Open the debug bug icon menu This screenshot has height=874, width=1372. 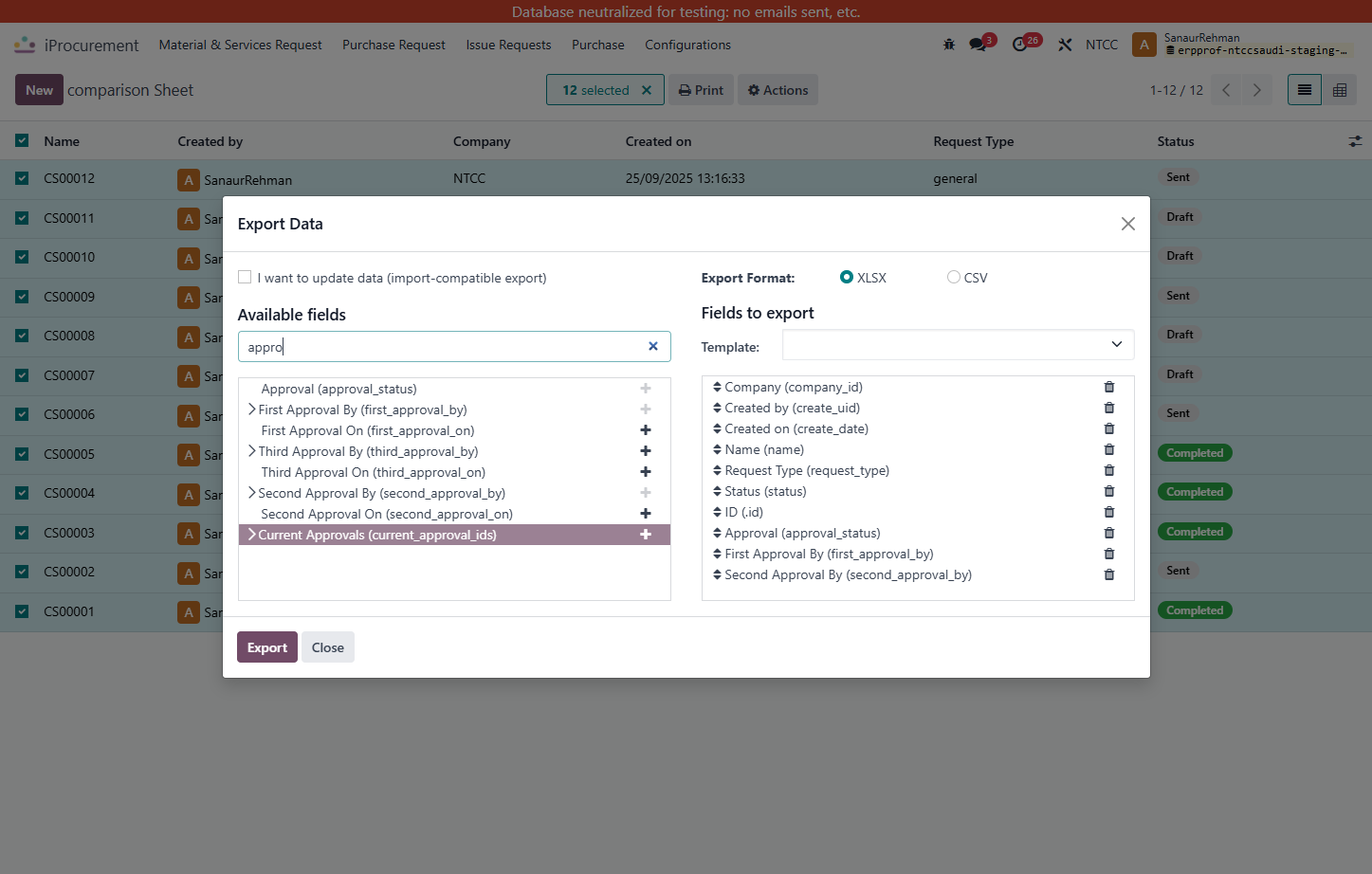(949, 45)
